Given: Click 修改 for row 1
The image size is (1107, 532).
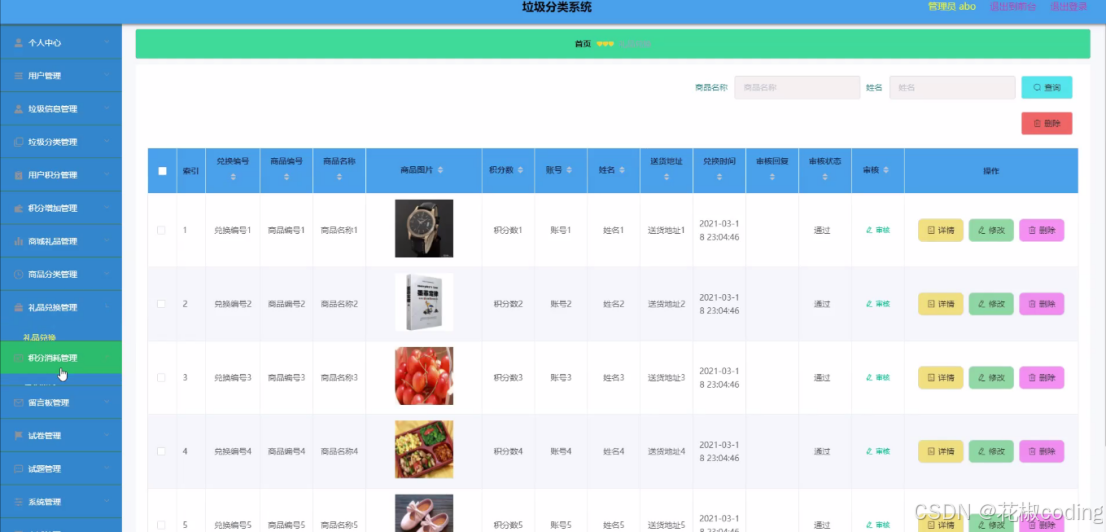Looking at the screenshot, I should tap(991, 231).
